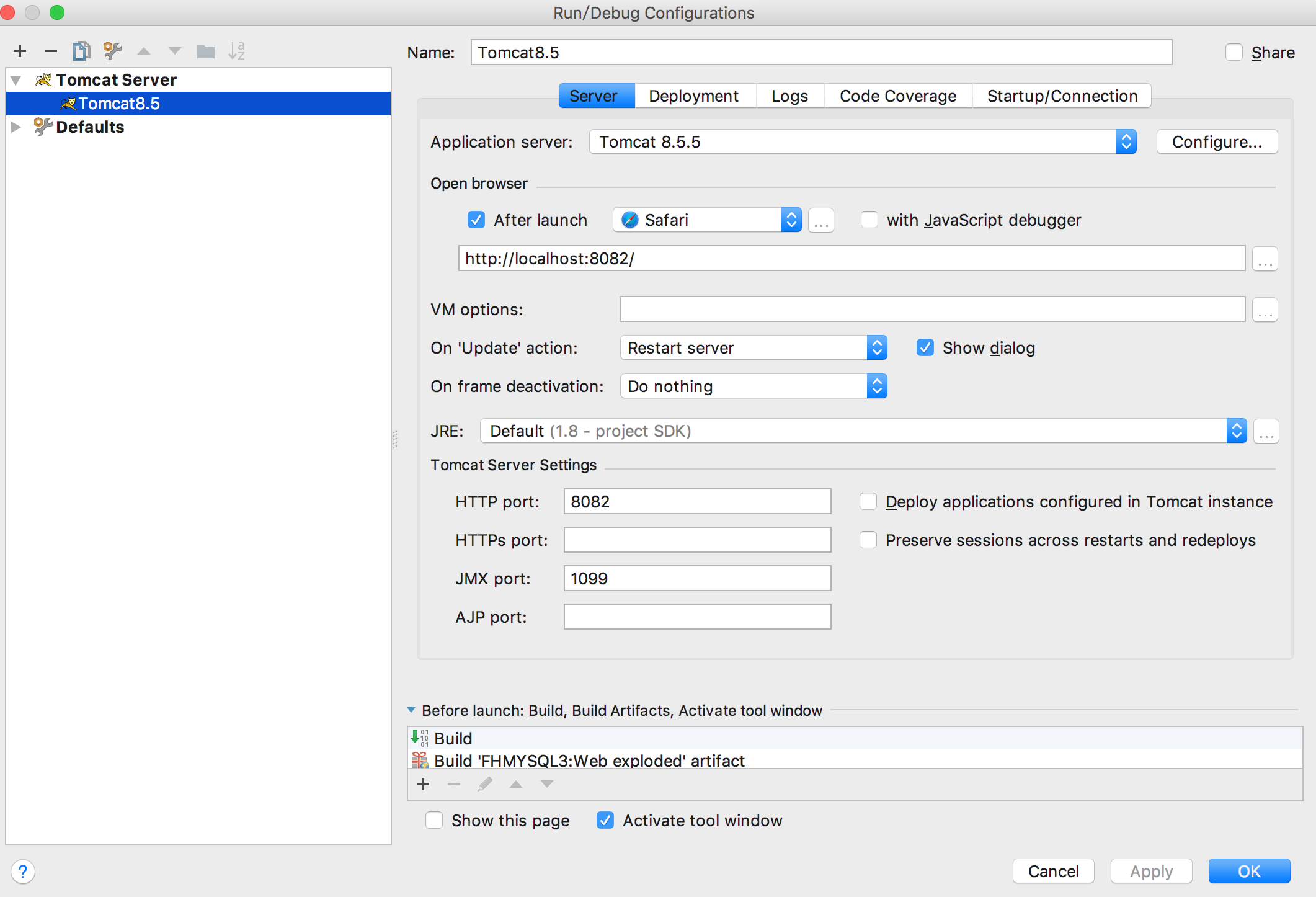The image size is (1316, 897).
Task: Click the VM options input field
Action: [x=932, y=310]
